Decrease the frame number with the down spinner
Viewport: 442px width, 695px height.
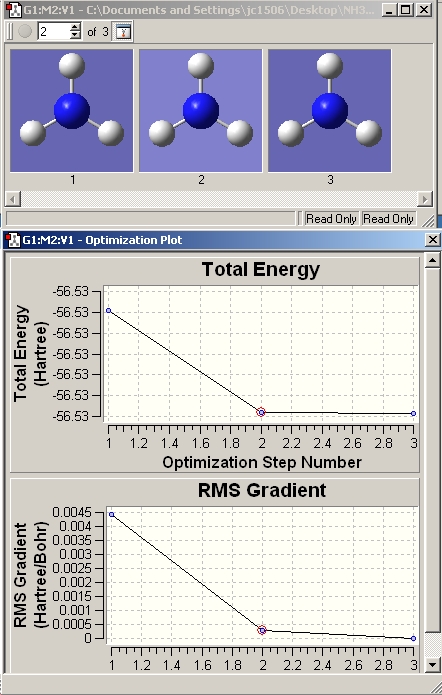click(x=75, y=35)
